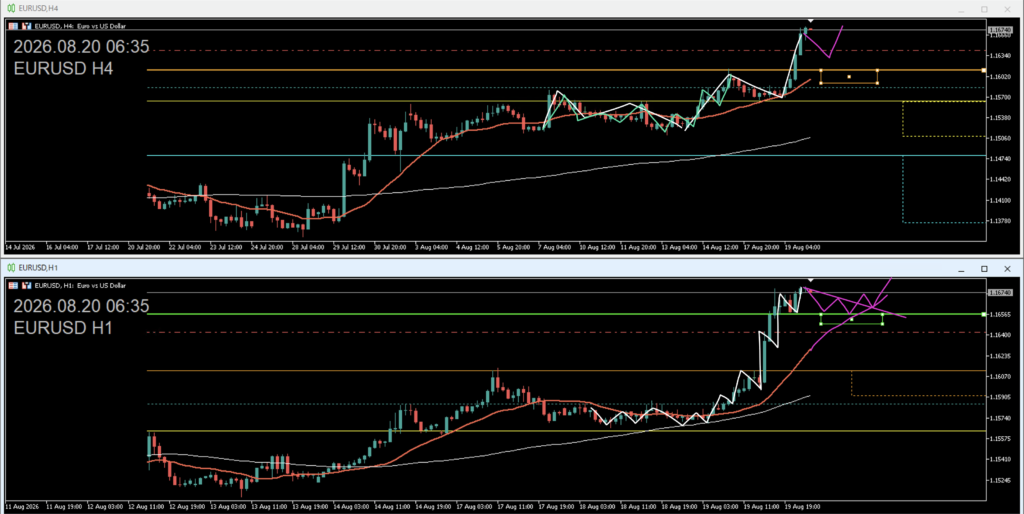Click the 1.14740 price on H4 scale
This screenshot has width=1024, height=514.
(1000, 159)
